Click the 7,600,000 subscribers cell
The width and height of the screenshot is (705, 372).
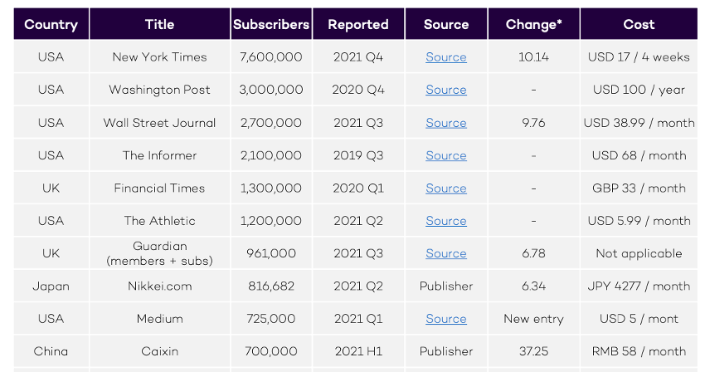point(271,57)
